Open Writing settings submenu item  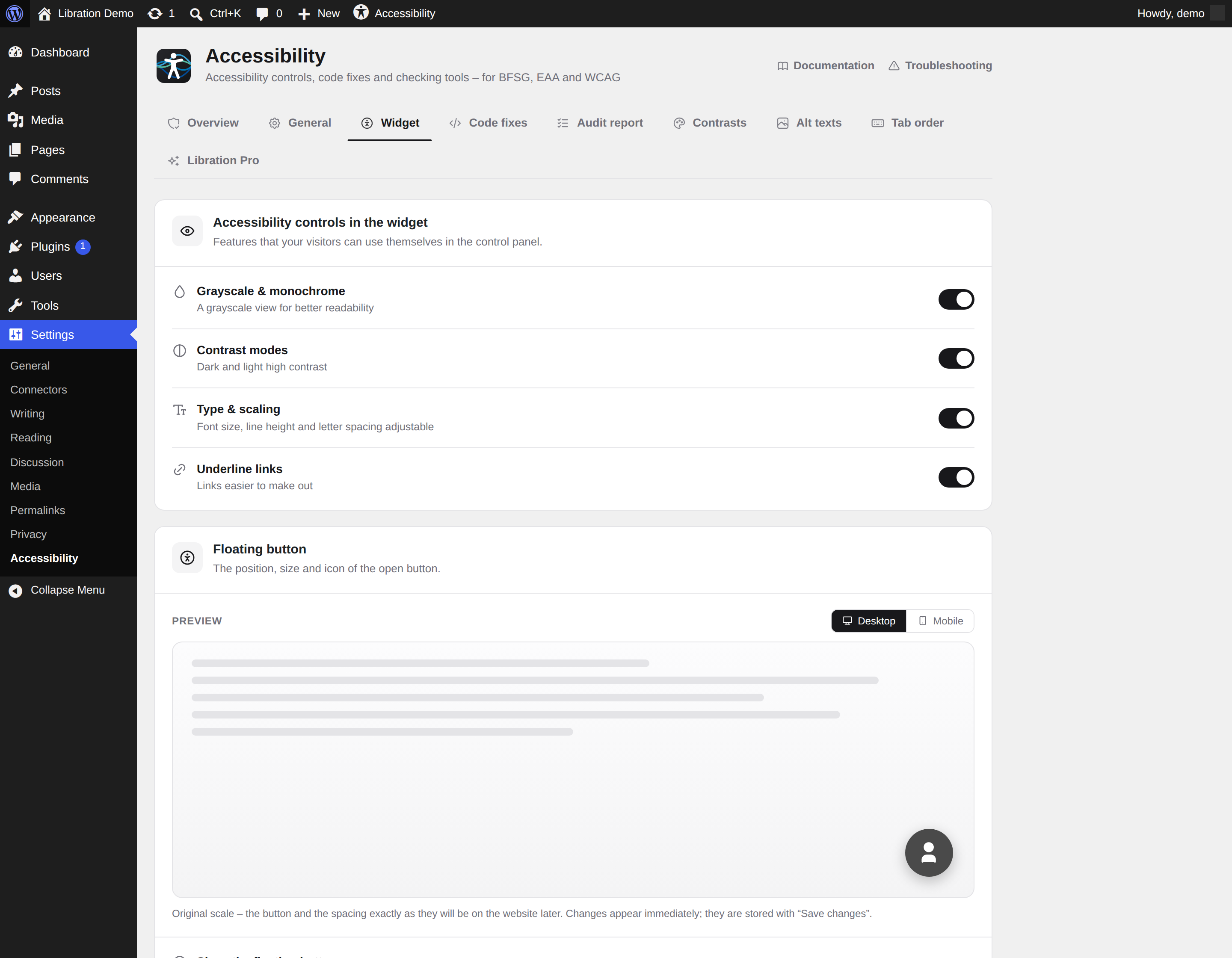27,414
